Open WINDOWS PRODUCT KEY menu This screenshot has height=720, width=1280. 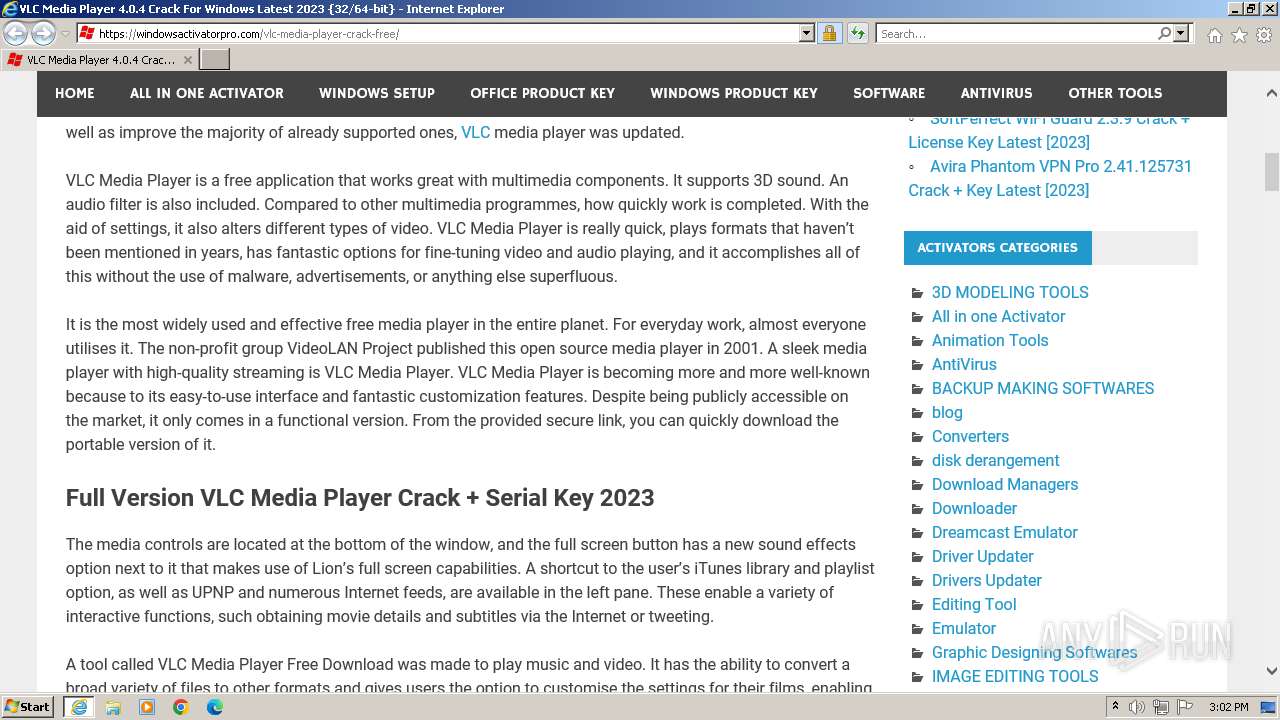click(734, 93)
